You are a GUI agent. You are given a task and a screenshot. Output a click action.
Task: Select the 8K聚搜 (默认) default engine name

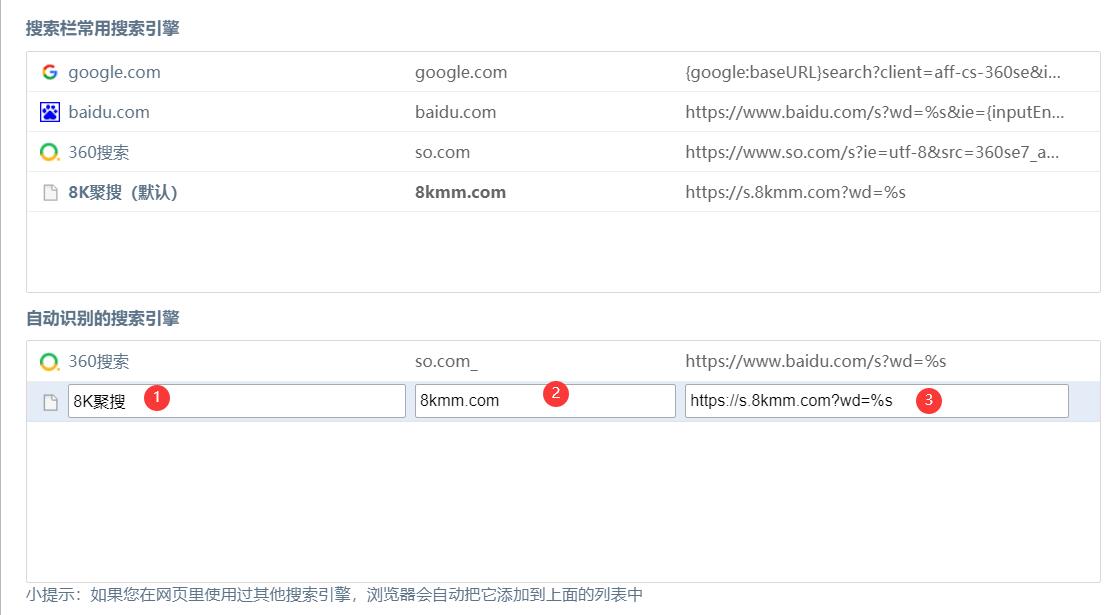123,192
